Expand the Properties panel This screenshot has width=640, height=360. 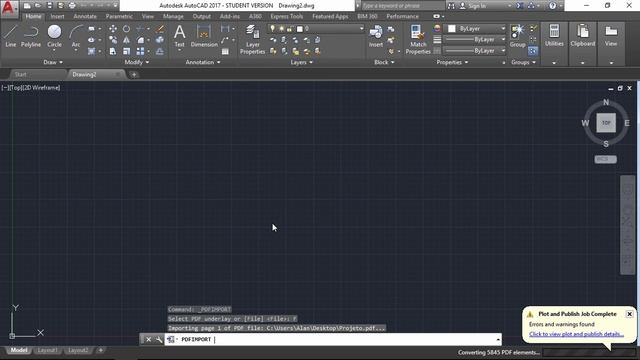click(452, 62)
